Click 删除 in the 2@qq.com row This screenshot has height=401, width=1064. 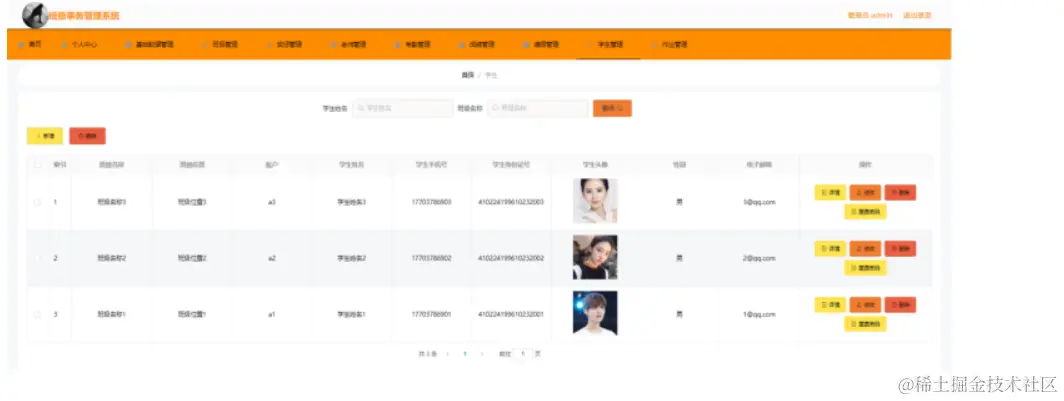point(900,249)
